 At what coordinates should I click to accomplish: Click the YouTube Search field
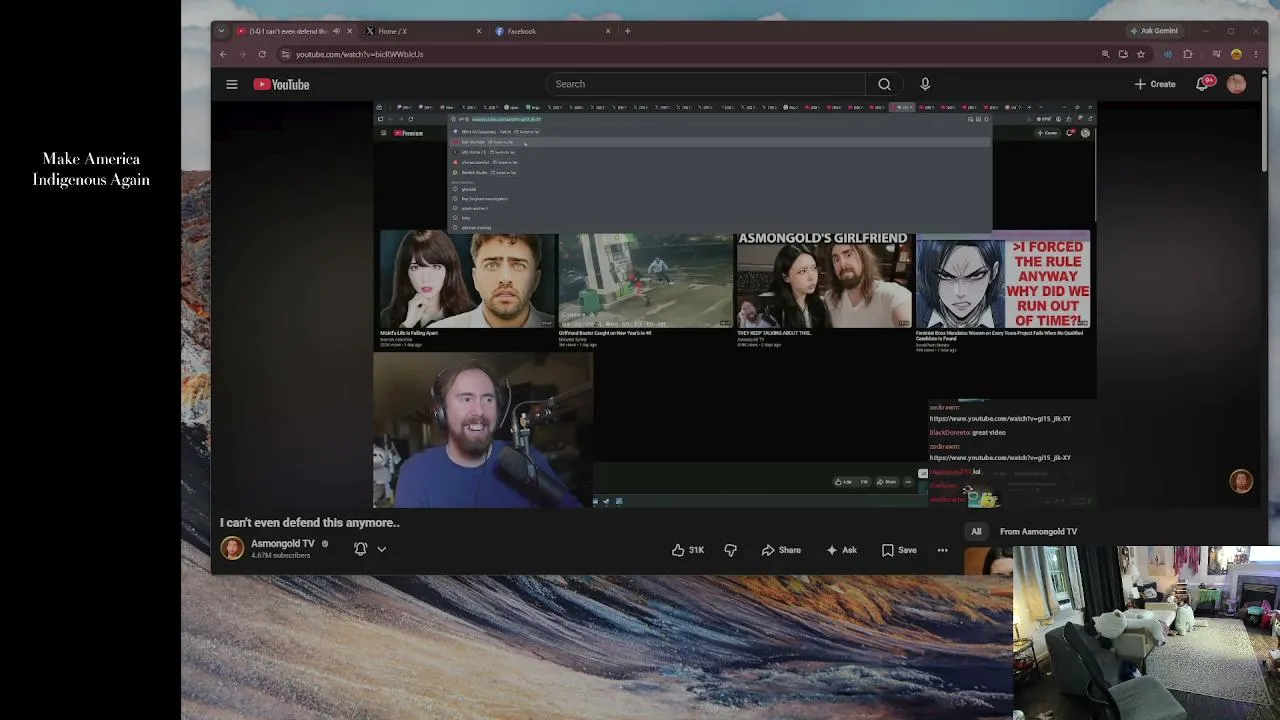pyautogui.click(x=706, y=84)
